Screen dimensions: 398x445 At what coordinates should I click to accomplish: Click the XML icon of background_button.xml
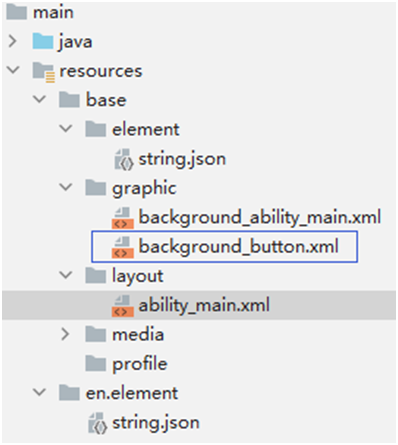123,247
